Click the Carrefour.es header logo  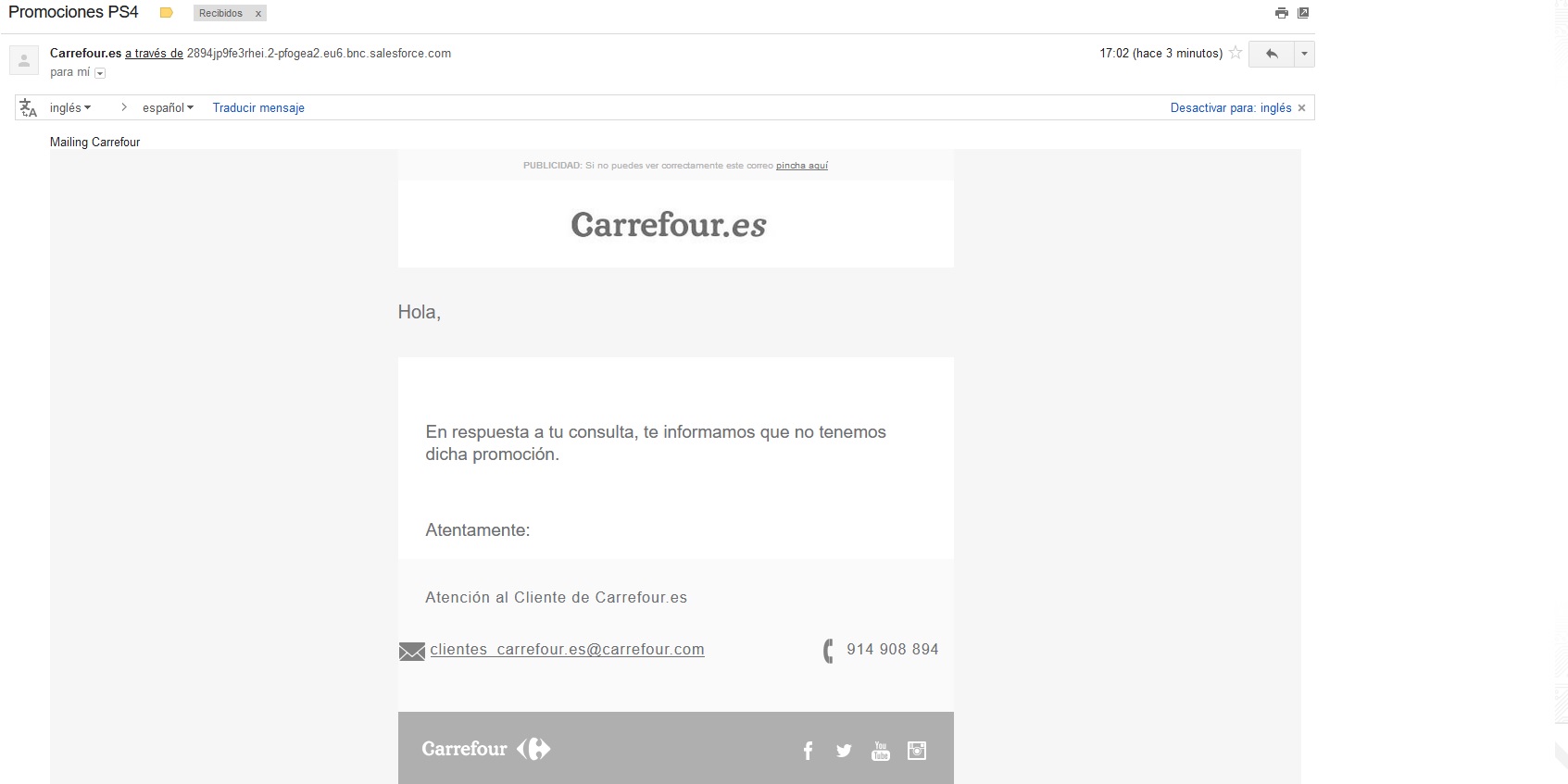tap(669, 225)
